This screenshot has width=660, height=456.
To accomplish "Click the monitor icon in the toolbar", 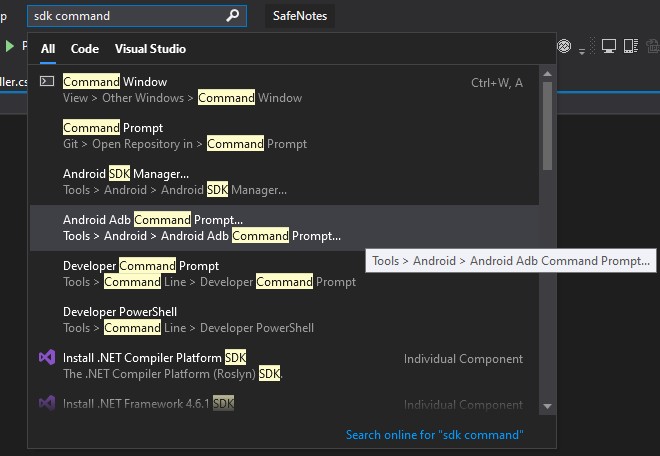I will (x=609, y=45).
